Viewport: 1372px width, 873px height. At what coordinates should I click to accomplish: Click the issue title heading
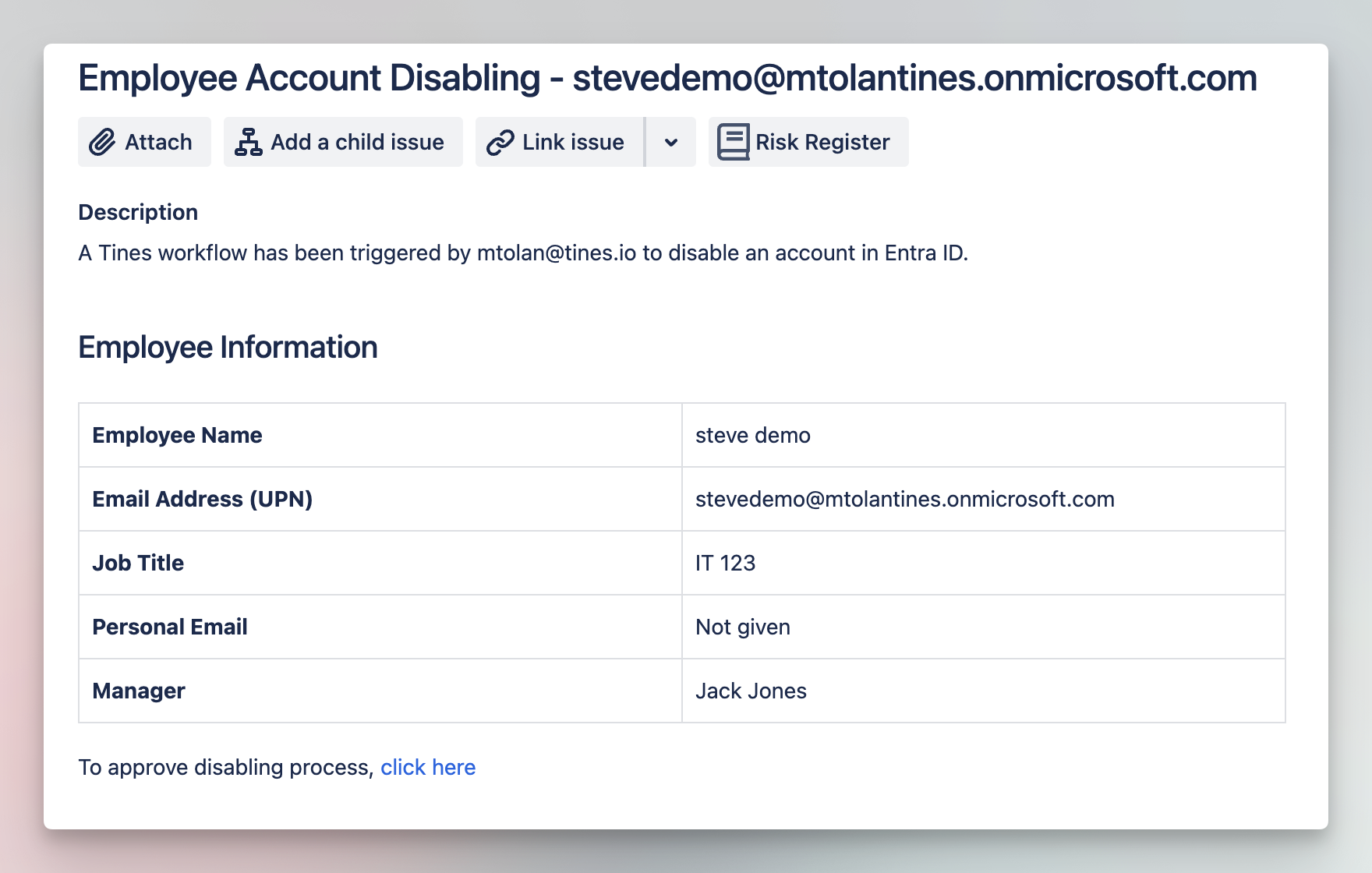point(667,78)
